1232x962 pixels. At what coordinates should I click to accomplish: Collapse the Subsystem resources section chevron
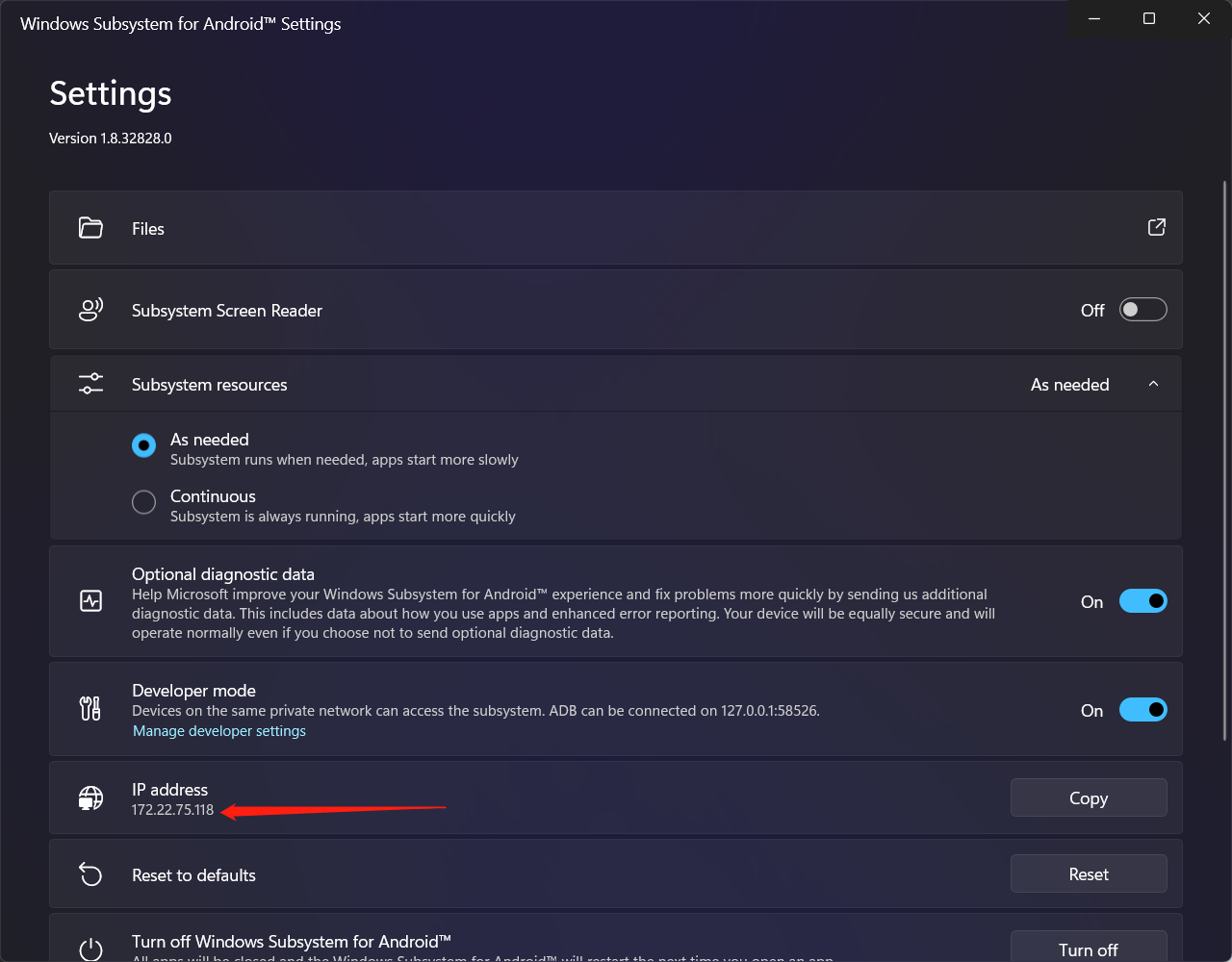[1153, 384]
